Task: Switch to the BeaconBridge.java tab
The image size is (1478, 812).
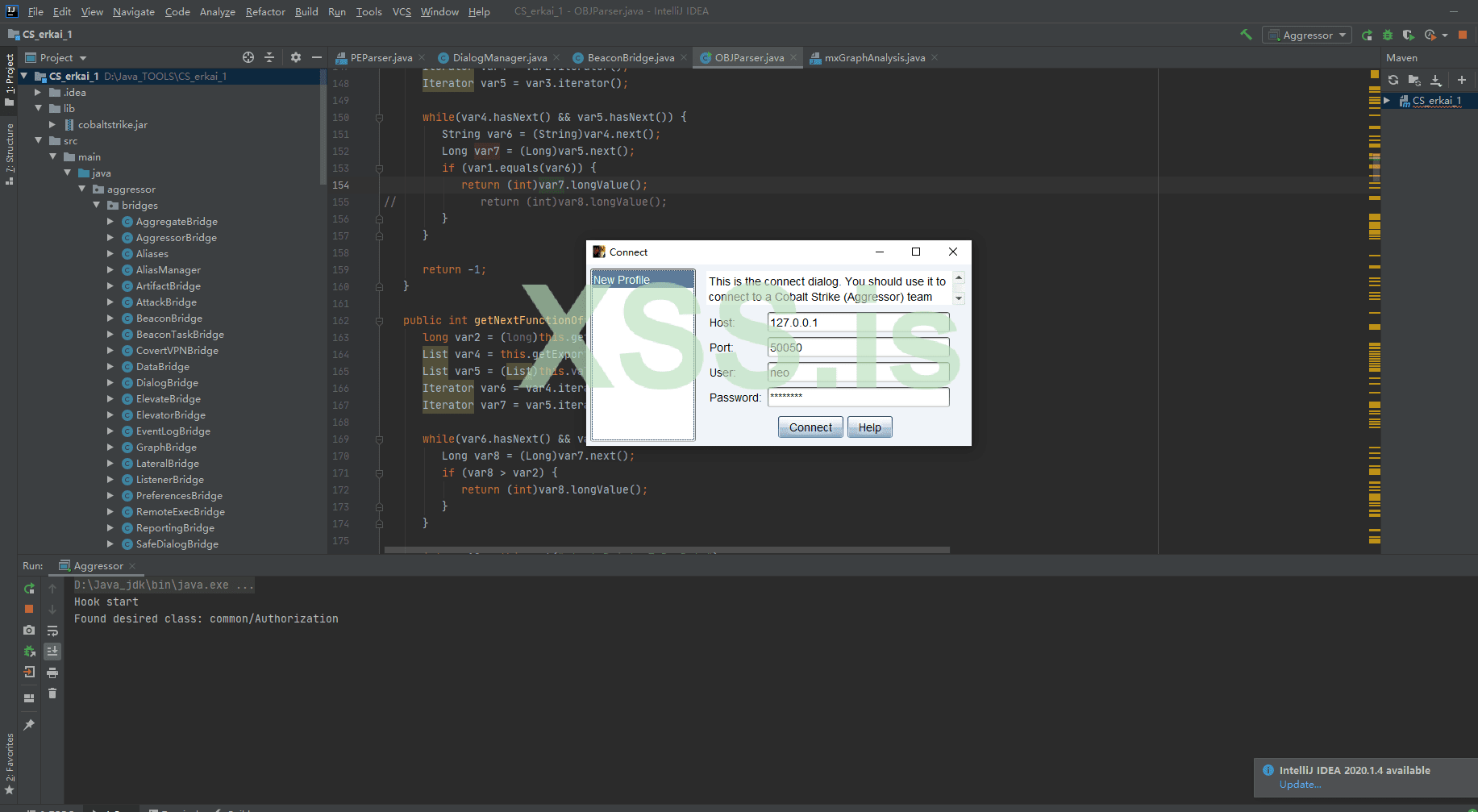Action: pyautogui.click(x=631, y=58)
